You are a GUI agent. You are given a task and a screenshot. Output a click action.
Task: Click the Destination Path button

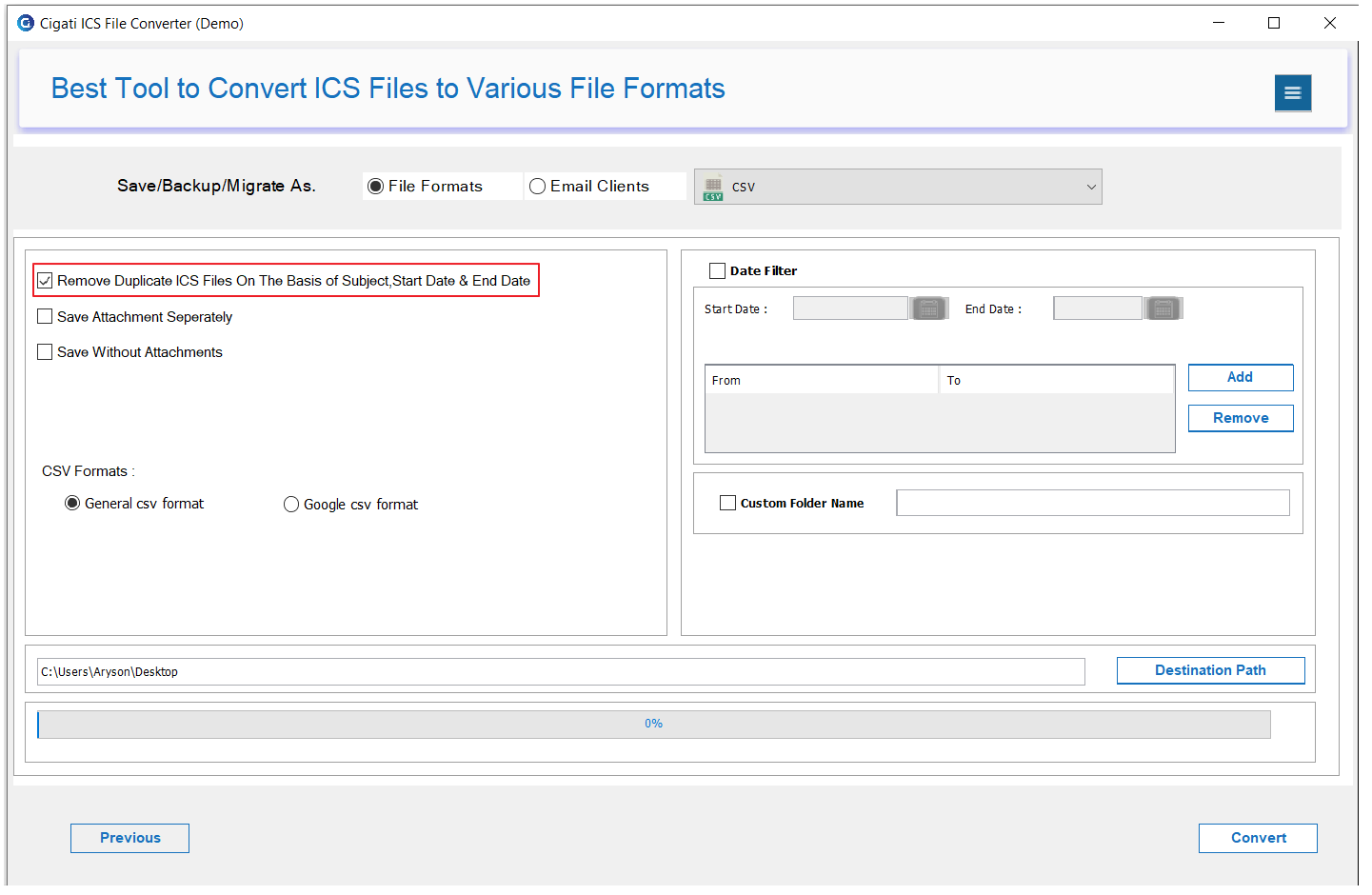coord(1211,670)
